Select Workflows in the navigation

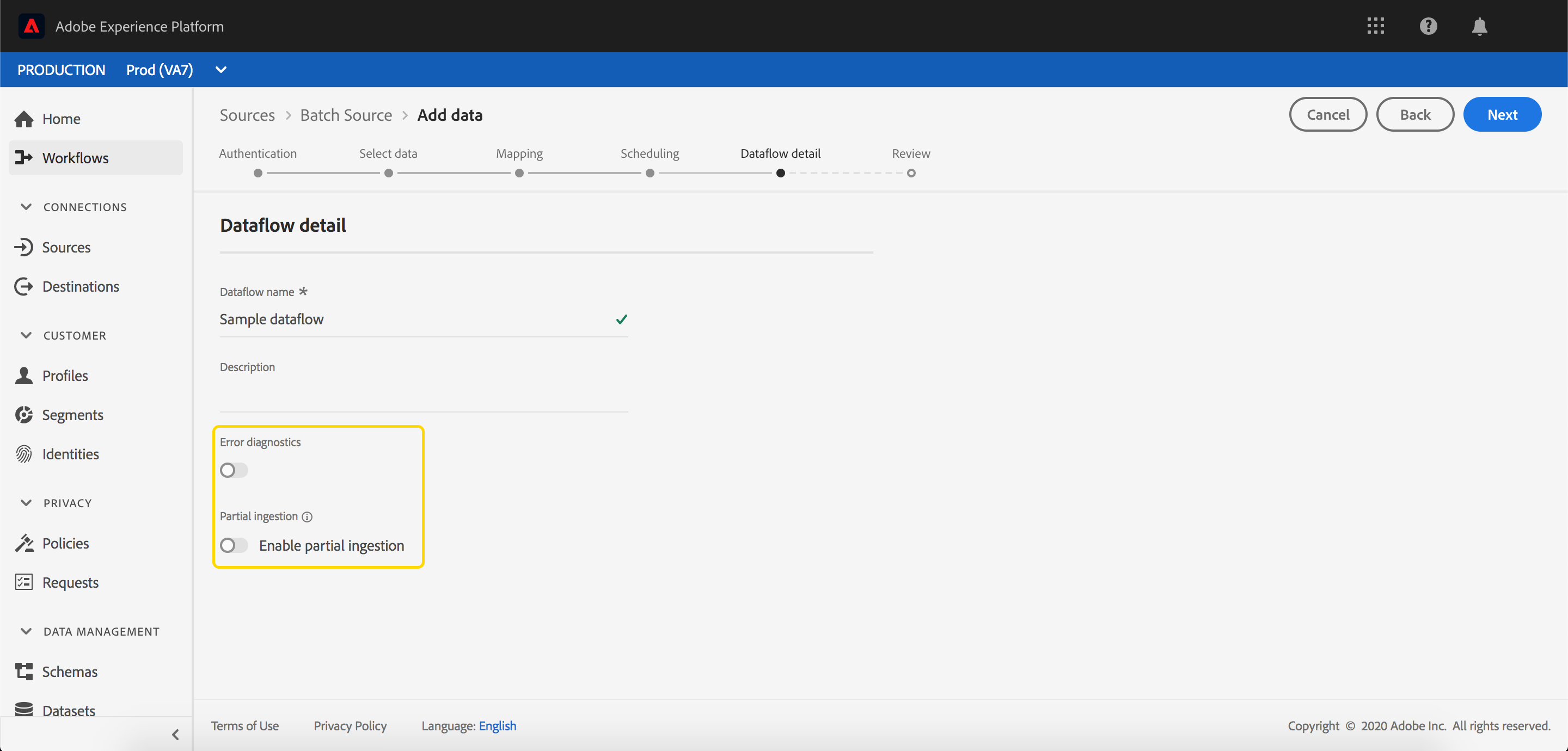click(x=76, y=158)
